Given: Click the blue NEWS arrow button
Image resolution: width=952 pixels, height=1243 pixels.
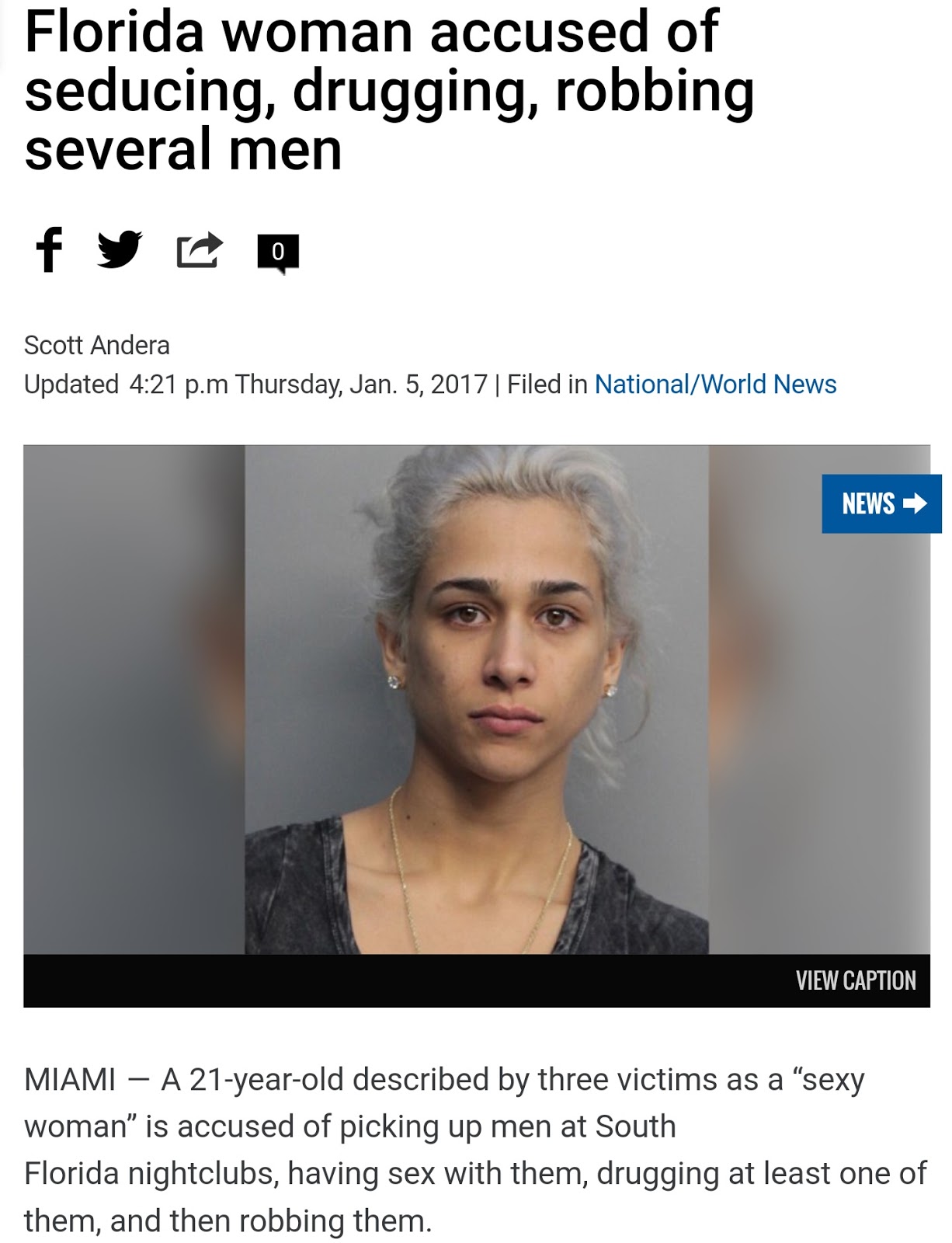Looking at the screenshot, I should 881,503.
